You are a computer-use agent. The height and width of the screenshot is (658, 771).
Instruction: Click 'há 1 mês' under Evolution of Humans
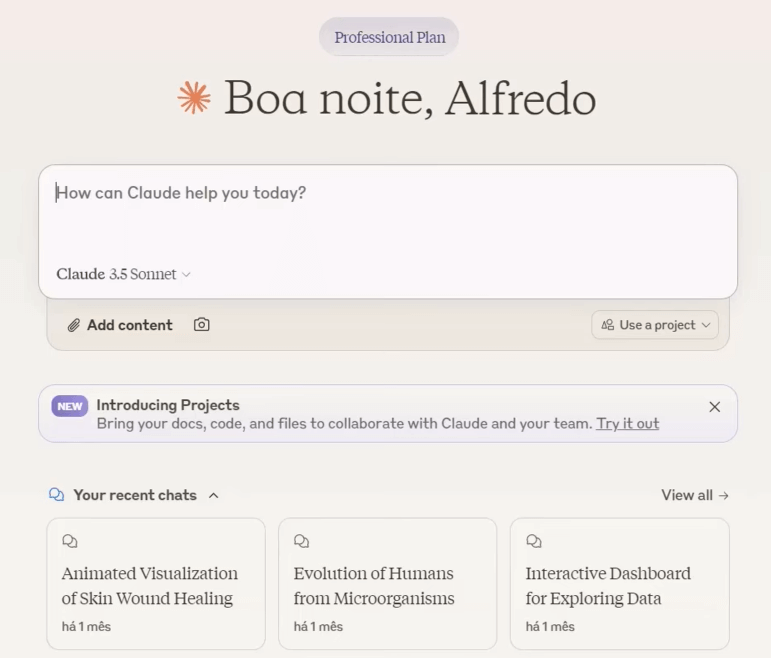[x=318, y=627]
